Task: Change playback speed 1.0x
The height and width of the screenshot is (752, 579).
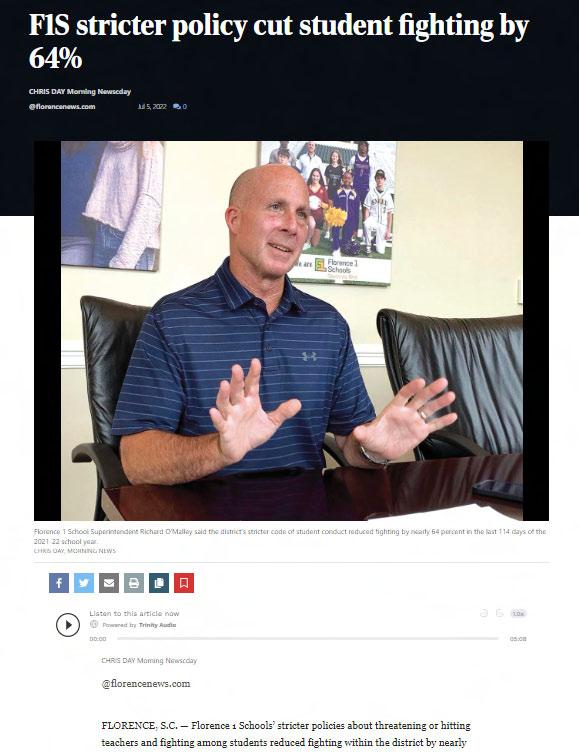Action: (518, 613)
